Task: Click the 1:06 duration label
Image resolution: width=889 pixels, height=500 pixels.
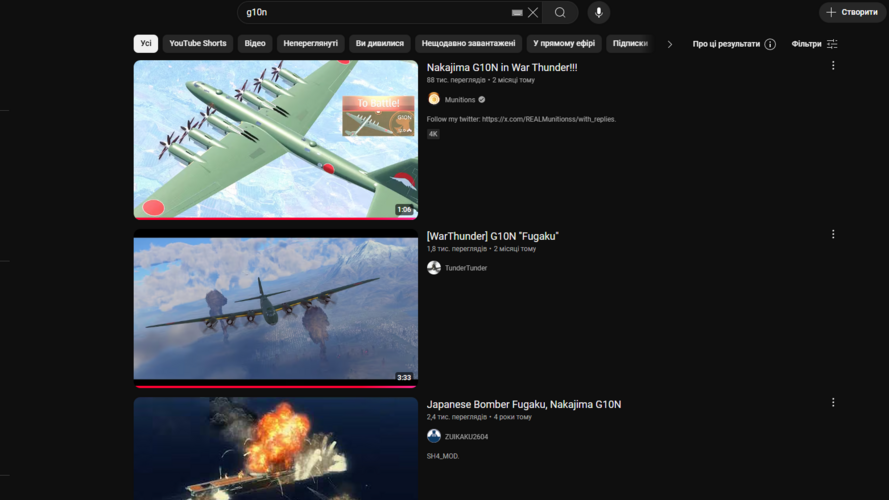Action: [404, 210]
